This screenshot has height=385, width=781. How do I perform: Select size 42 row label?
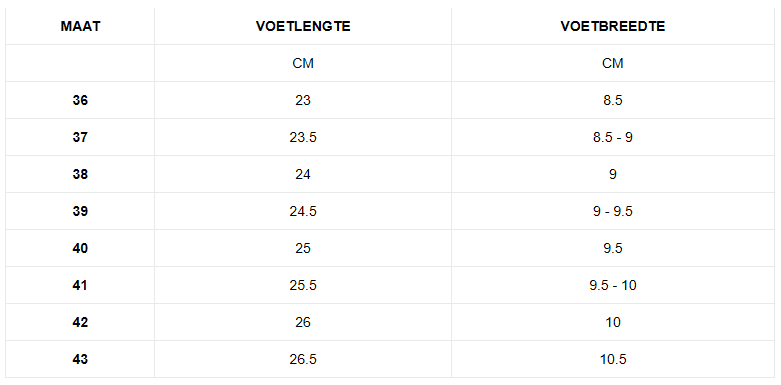[x=80, y=322]
